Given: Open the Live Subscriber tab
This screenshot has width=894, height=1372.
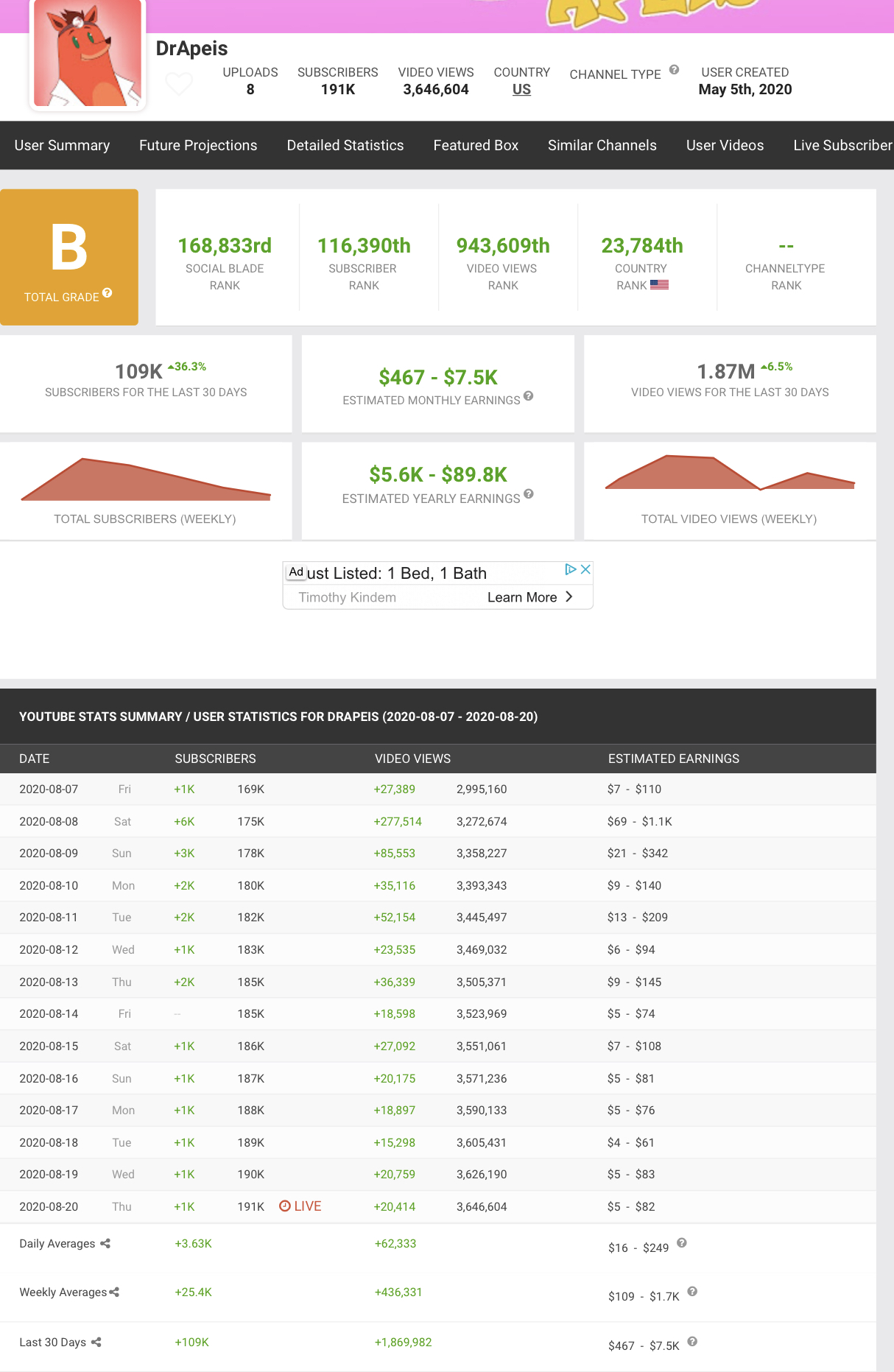Looking at the screenshot, I should pyautogui.click(x=843, y=145).
